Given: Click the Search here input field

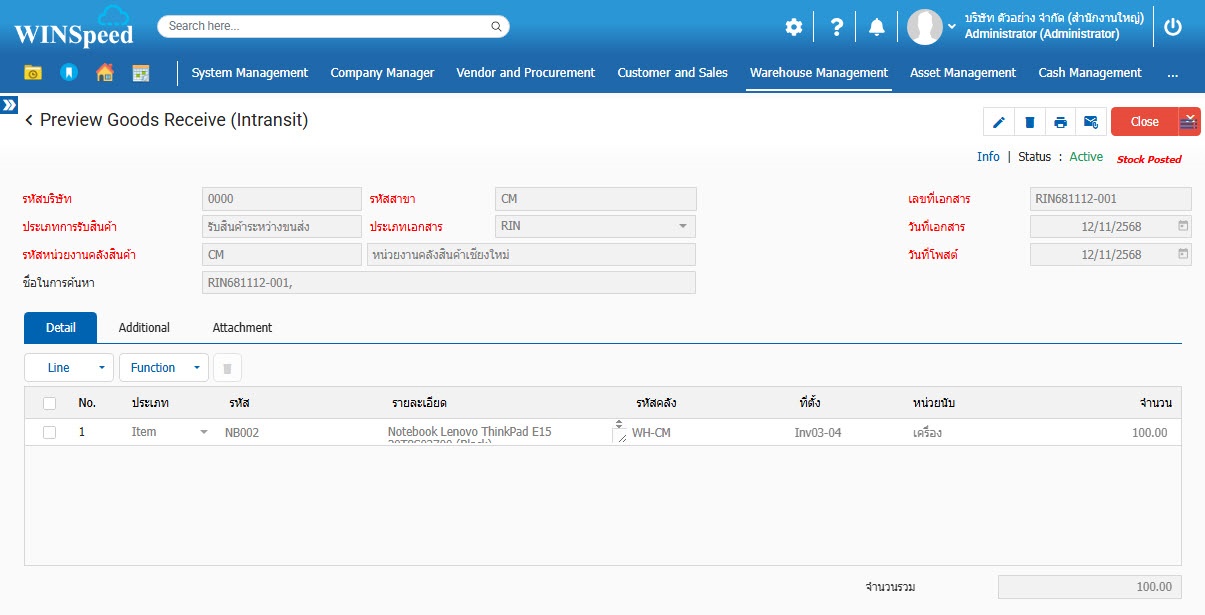Looking at the screenshot, I should point(333,26).
